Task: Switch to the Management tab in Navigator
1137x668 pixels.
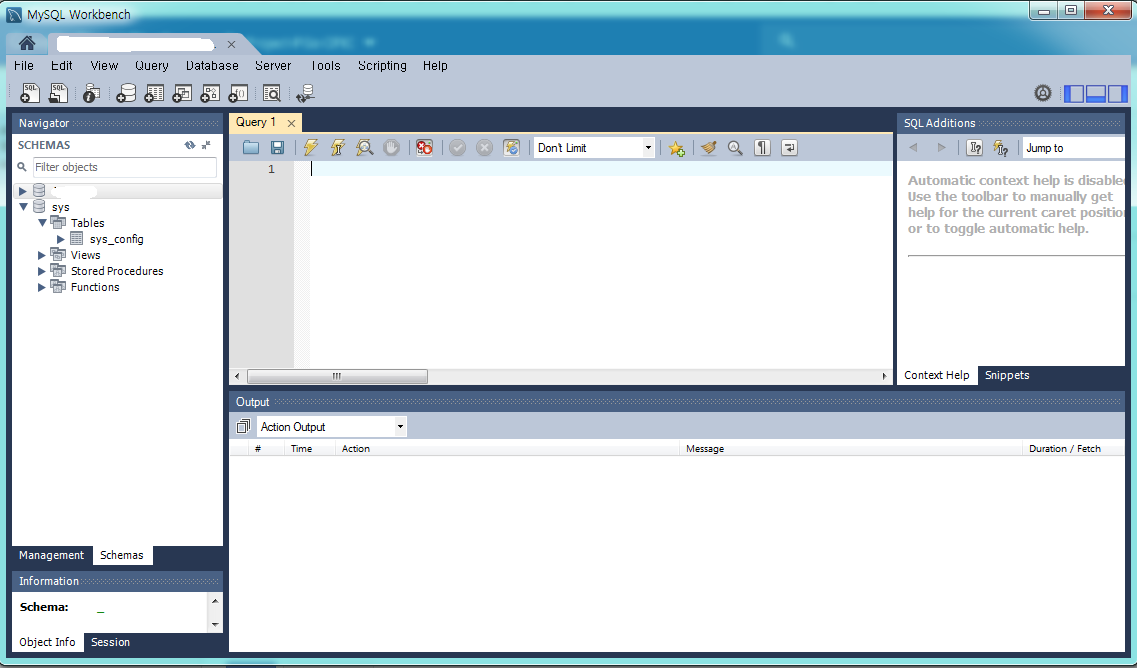Action: point(51,556)
